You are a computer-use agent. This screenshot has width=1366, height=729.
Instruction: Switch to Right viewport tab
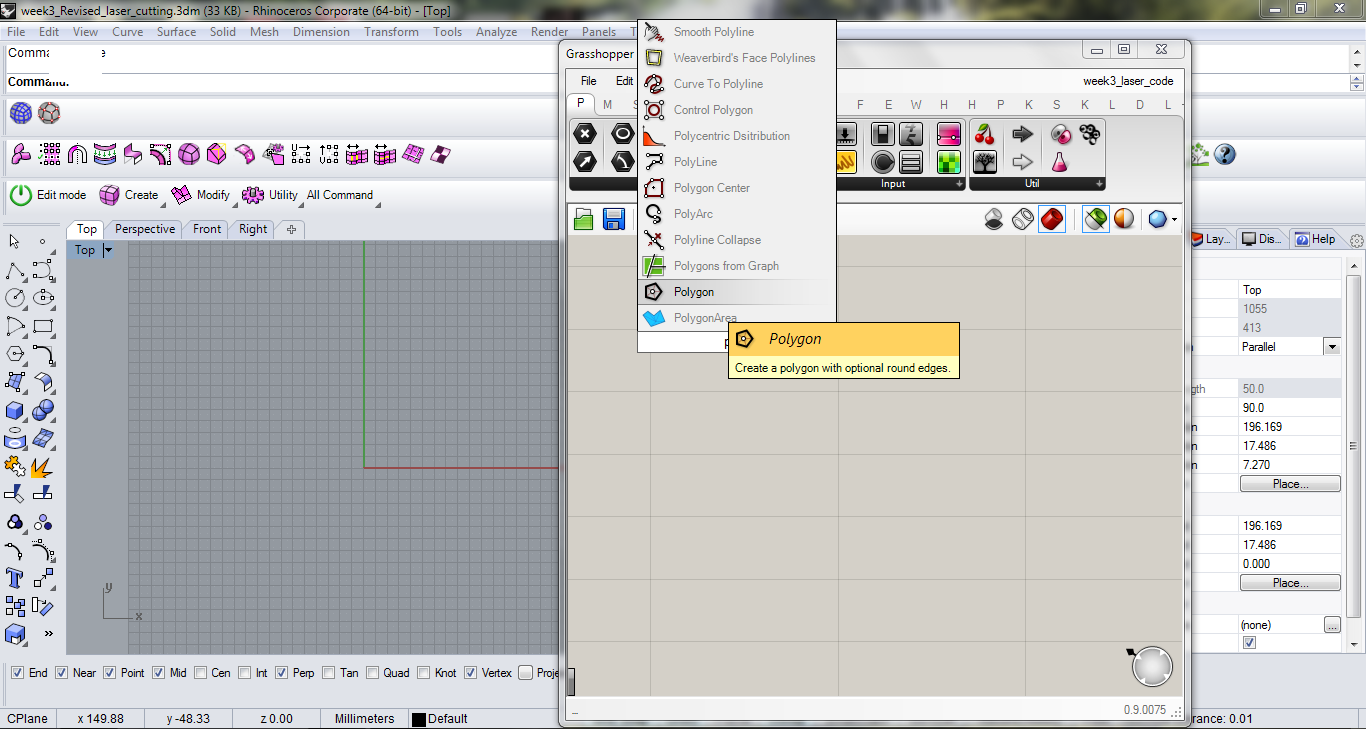(253, 229)
